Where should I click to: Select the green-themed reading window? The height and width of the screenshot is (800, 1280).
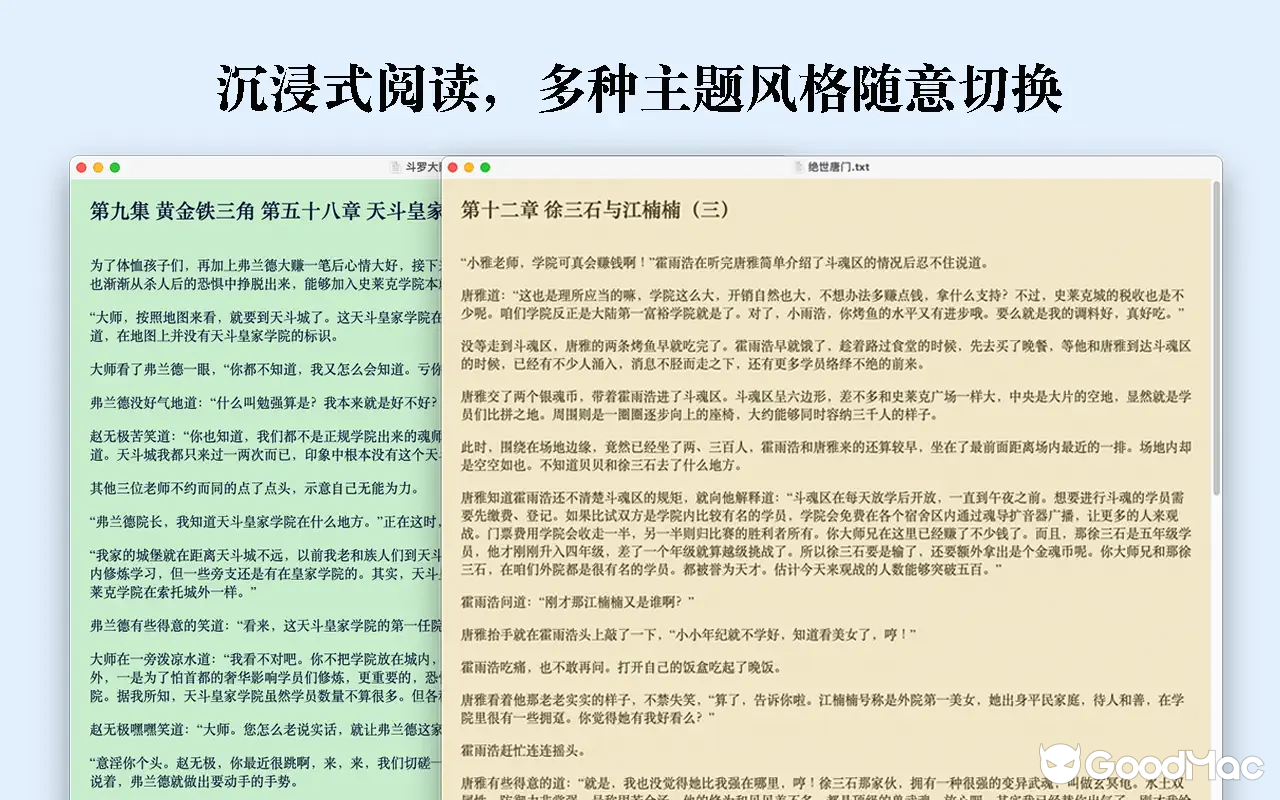pyautogui.click(x=250, y=450)
